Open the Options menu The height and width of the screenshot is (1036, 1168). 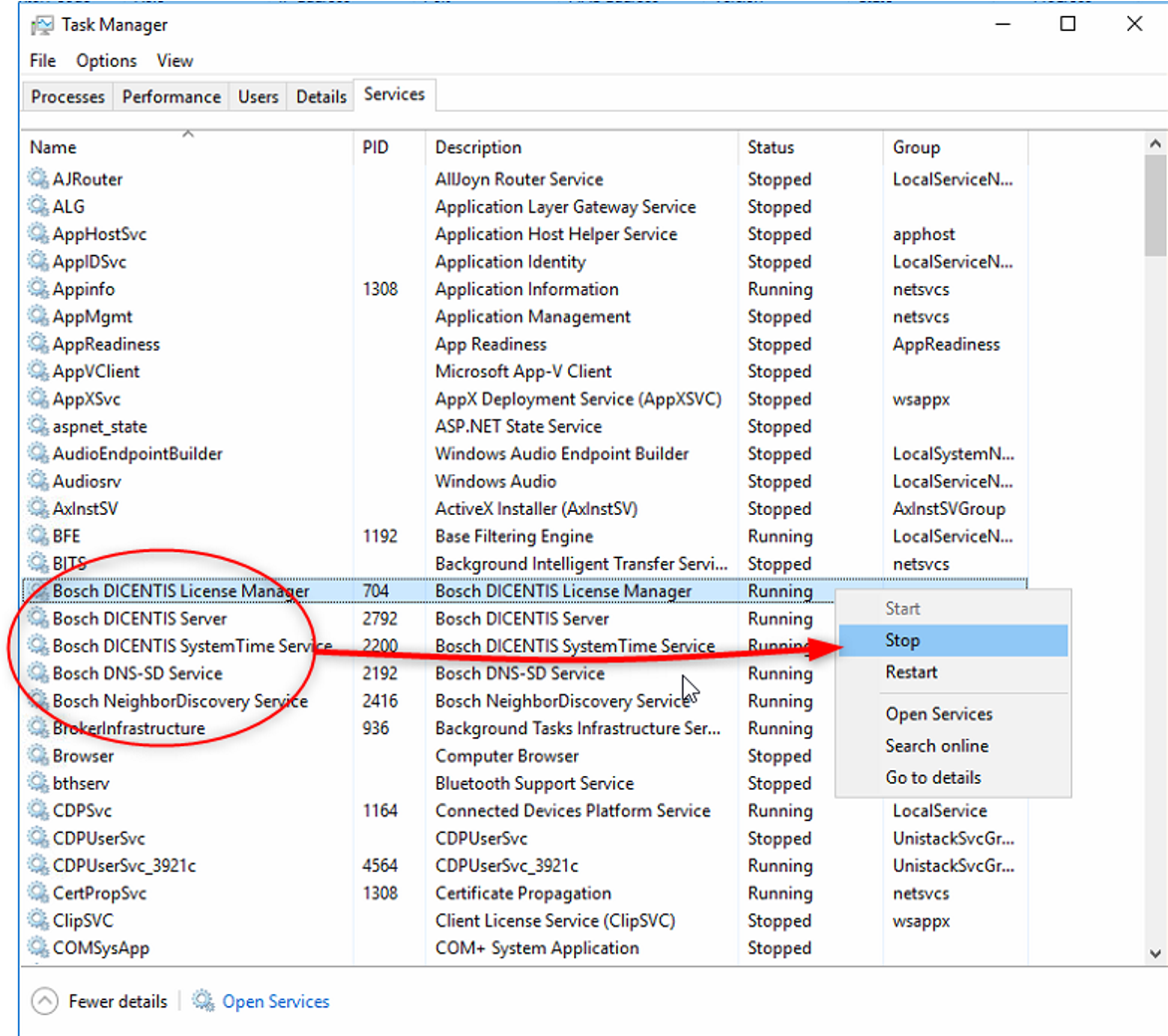point(107,61)
